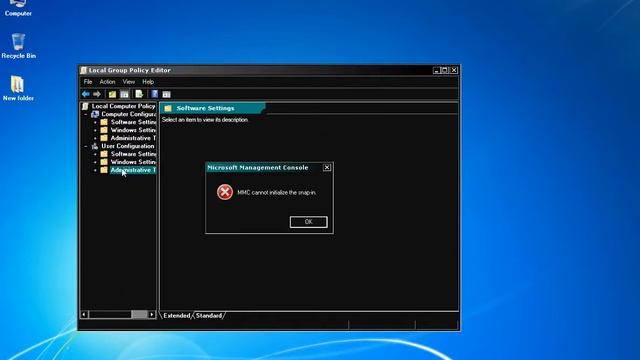The height and width of the screenshot is (360, 640).
Task: Expand Administrative Templates under Computer Configuration
Action: pyautogui.click(x=96, y=138)
